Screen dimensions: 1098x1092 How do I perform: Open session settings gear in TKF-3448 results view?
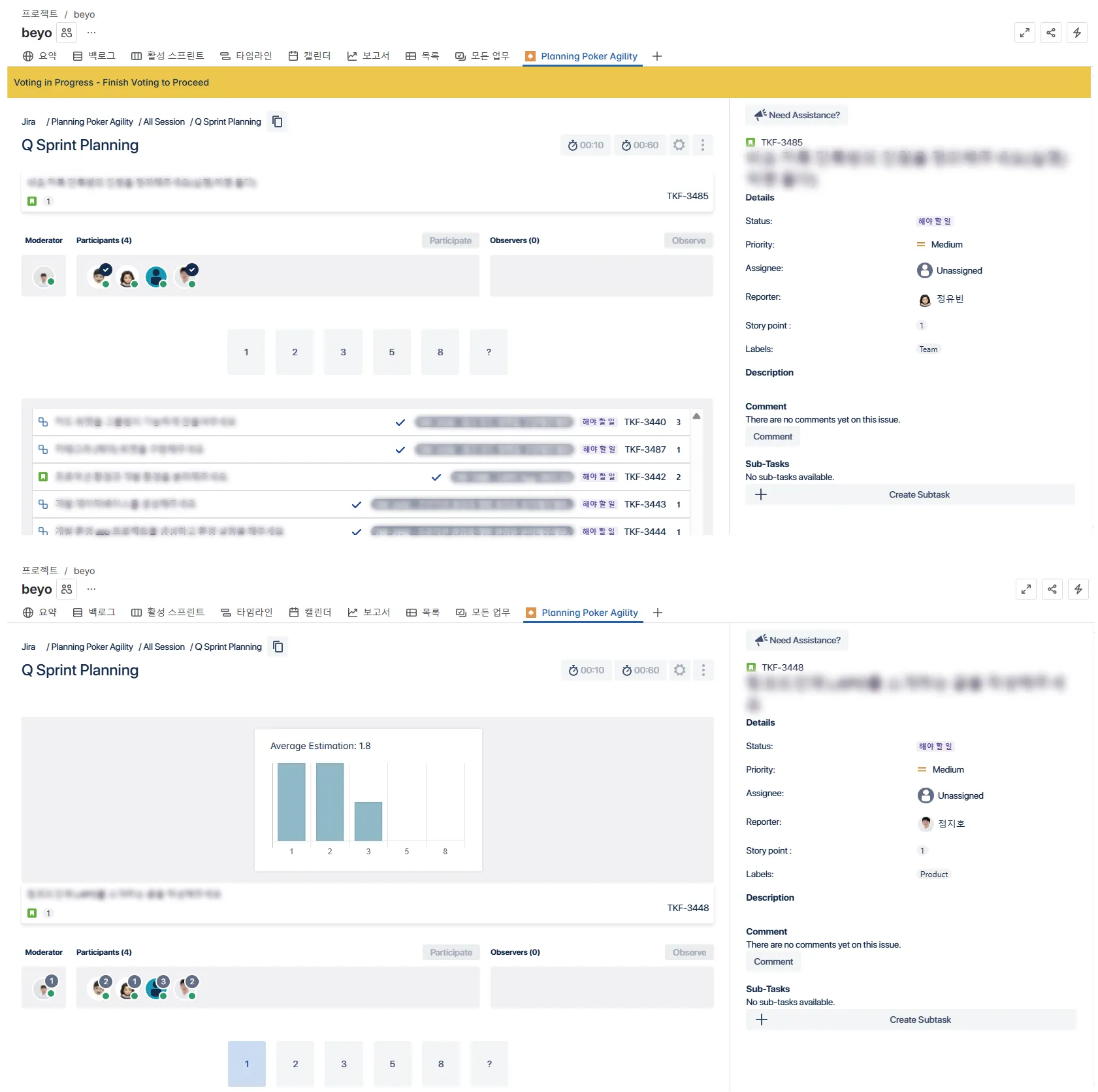(x=679, y=670)
